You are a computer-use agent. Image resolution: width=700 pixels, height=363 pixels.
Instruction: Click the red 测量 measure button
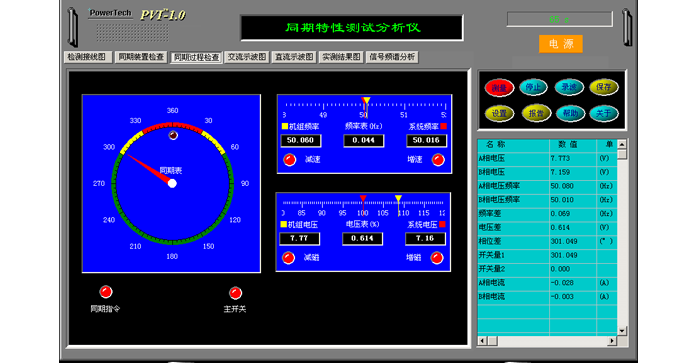click(x=499, y=88)
